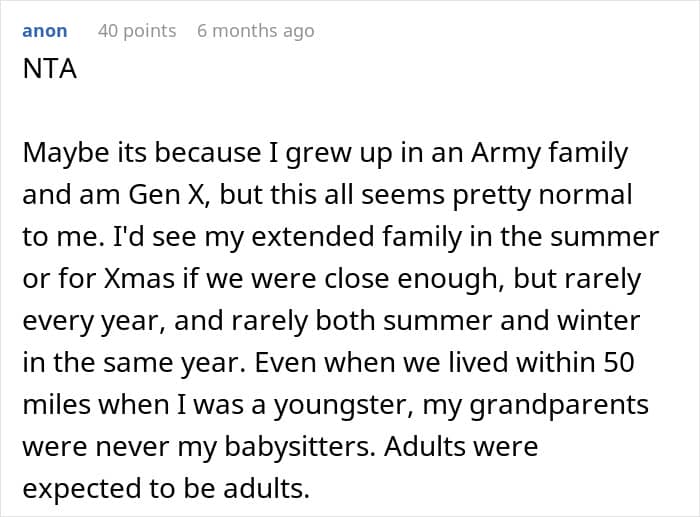
Task: Click the word Xmas in the comment
Action: (x=139, y=279)
